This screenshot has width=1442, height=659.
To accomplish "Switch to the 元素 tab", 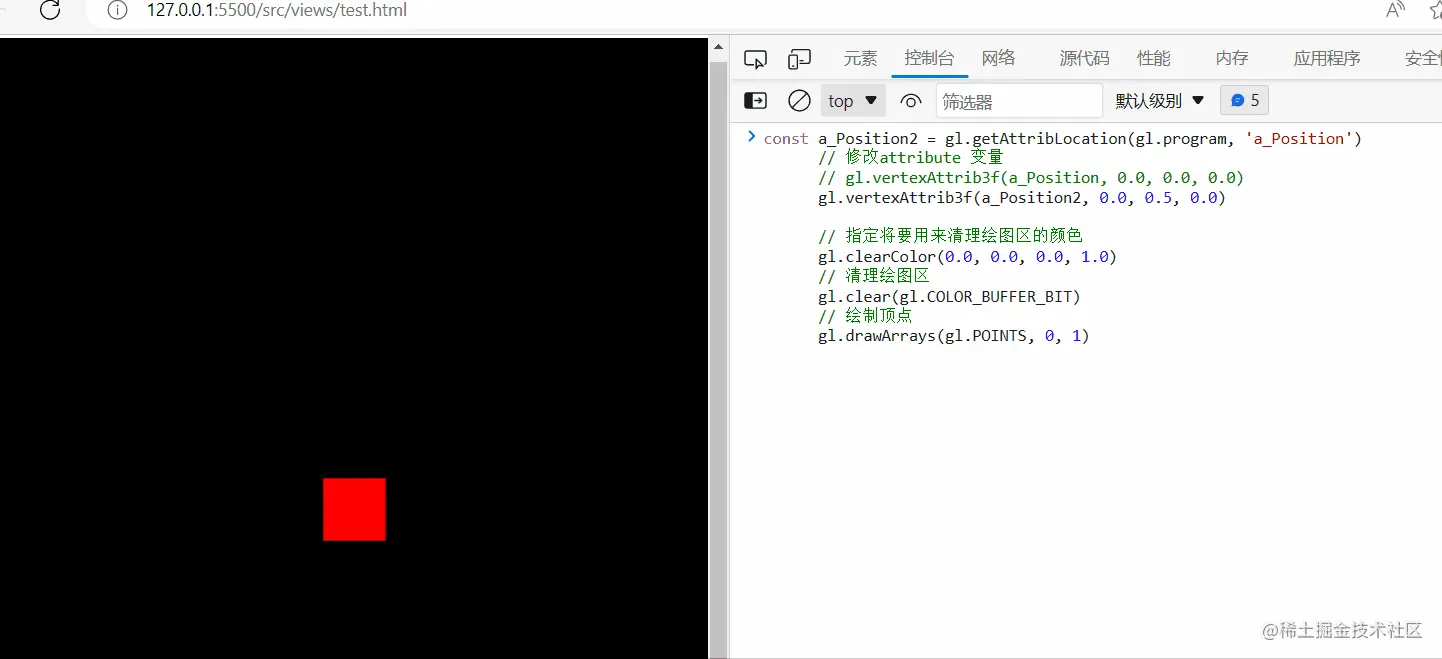I will point(860,58).
